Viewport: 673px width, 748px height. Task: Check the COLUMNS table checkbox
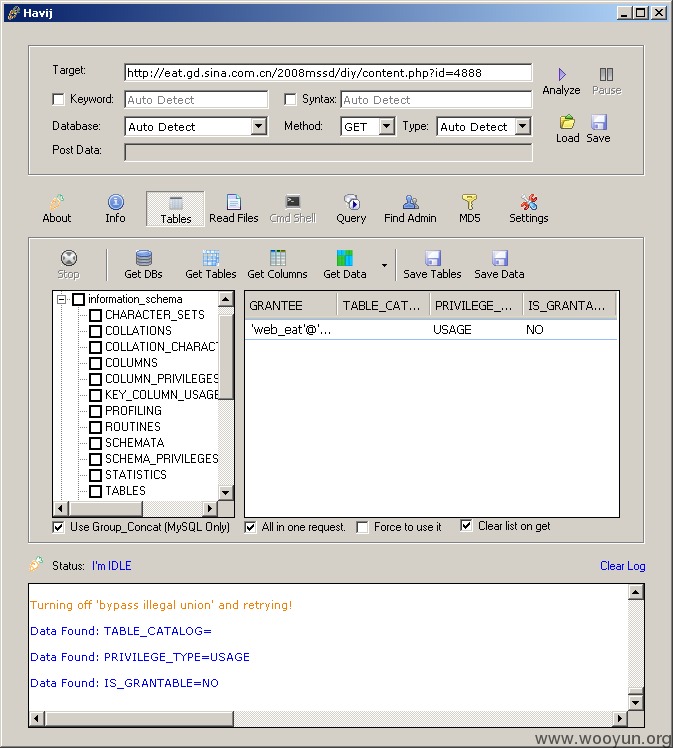95,363
